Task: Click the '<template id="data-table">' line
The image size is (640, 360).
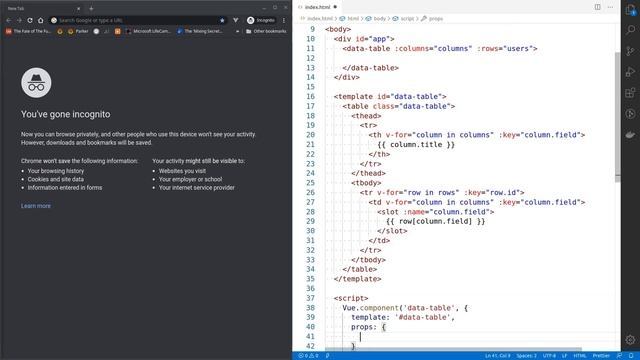Action: (390, 97)
